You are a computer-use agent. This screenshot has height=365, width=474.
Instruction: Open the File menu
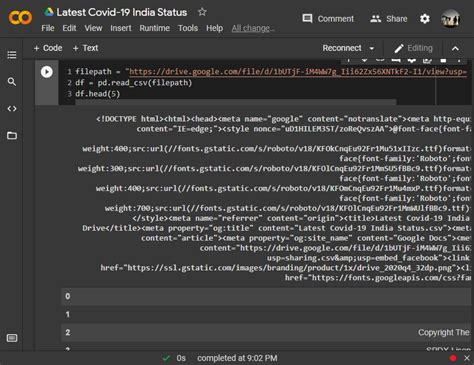click(x=48, y=28)
